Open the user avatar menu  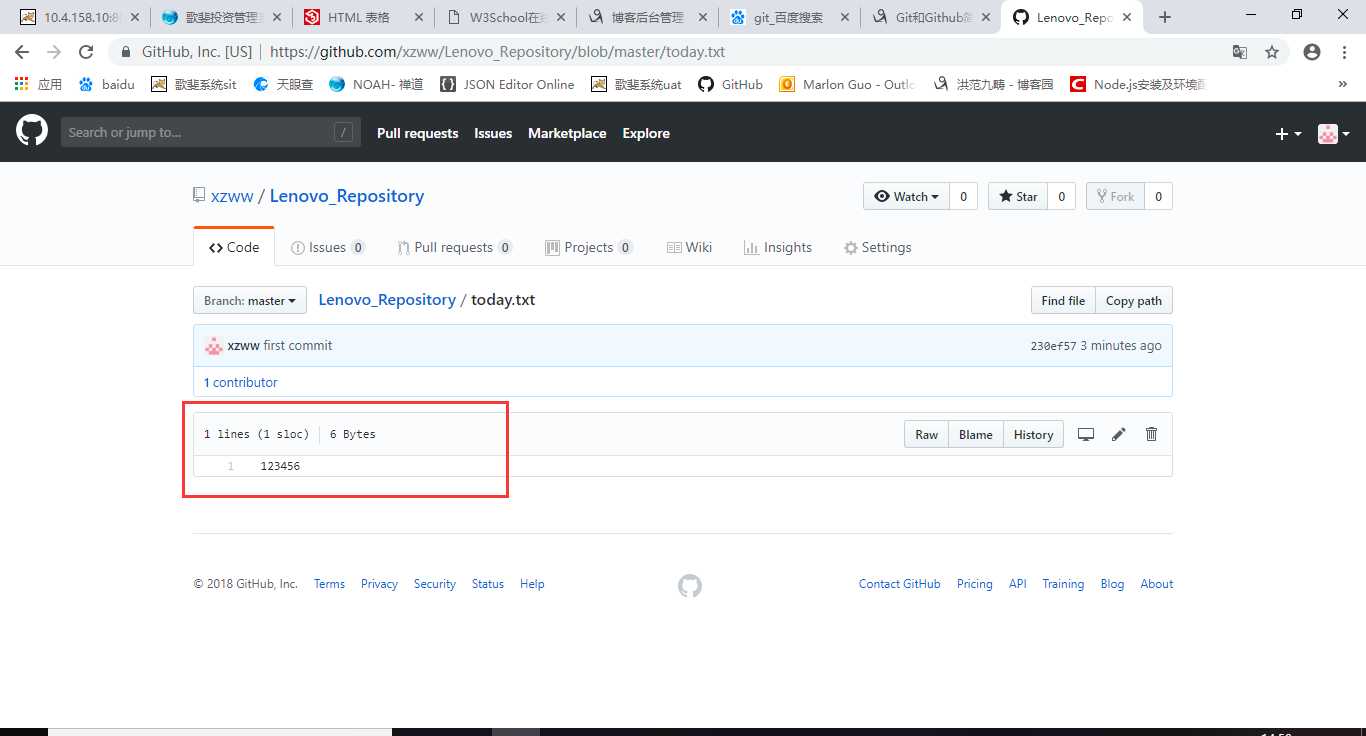pyautogui.click(x=1334, y=133)
